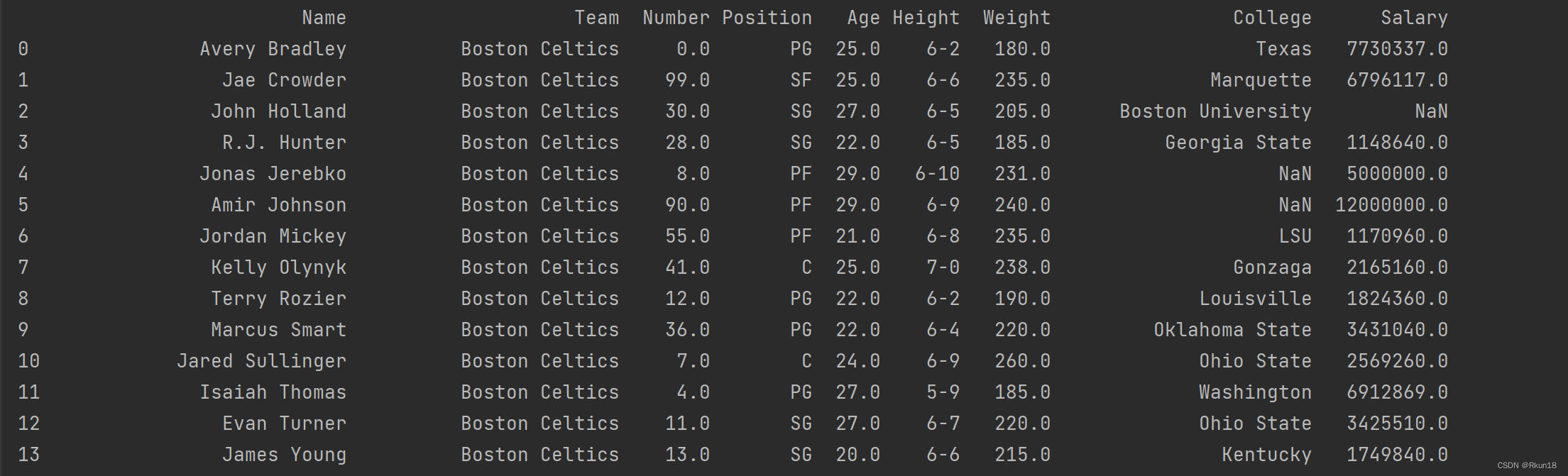
Task: Click John Holland's NaN salary
Action: click(x=1430, y=111)
